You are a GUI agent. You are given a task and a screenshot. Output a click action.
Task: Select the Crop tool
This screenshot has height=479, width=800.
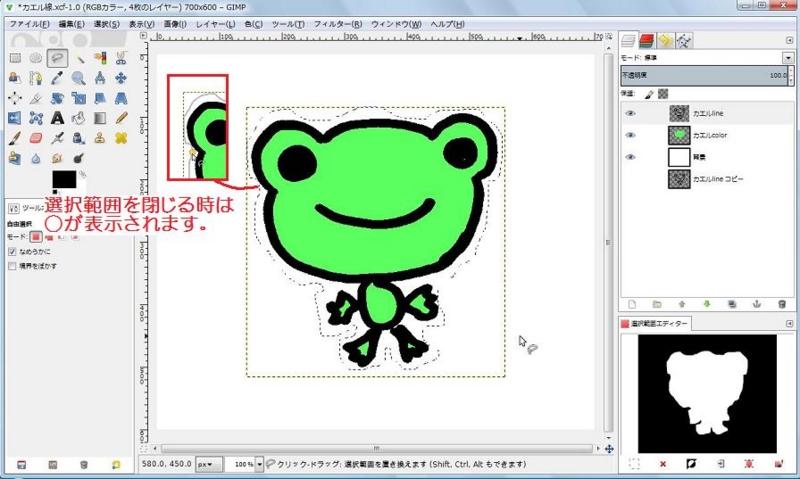36,98
